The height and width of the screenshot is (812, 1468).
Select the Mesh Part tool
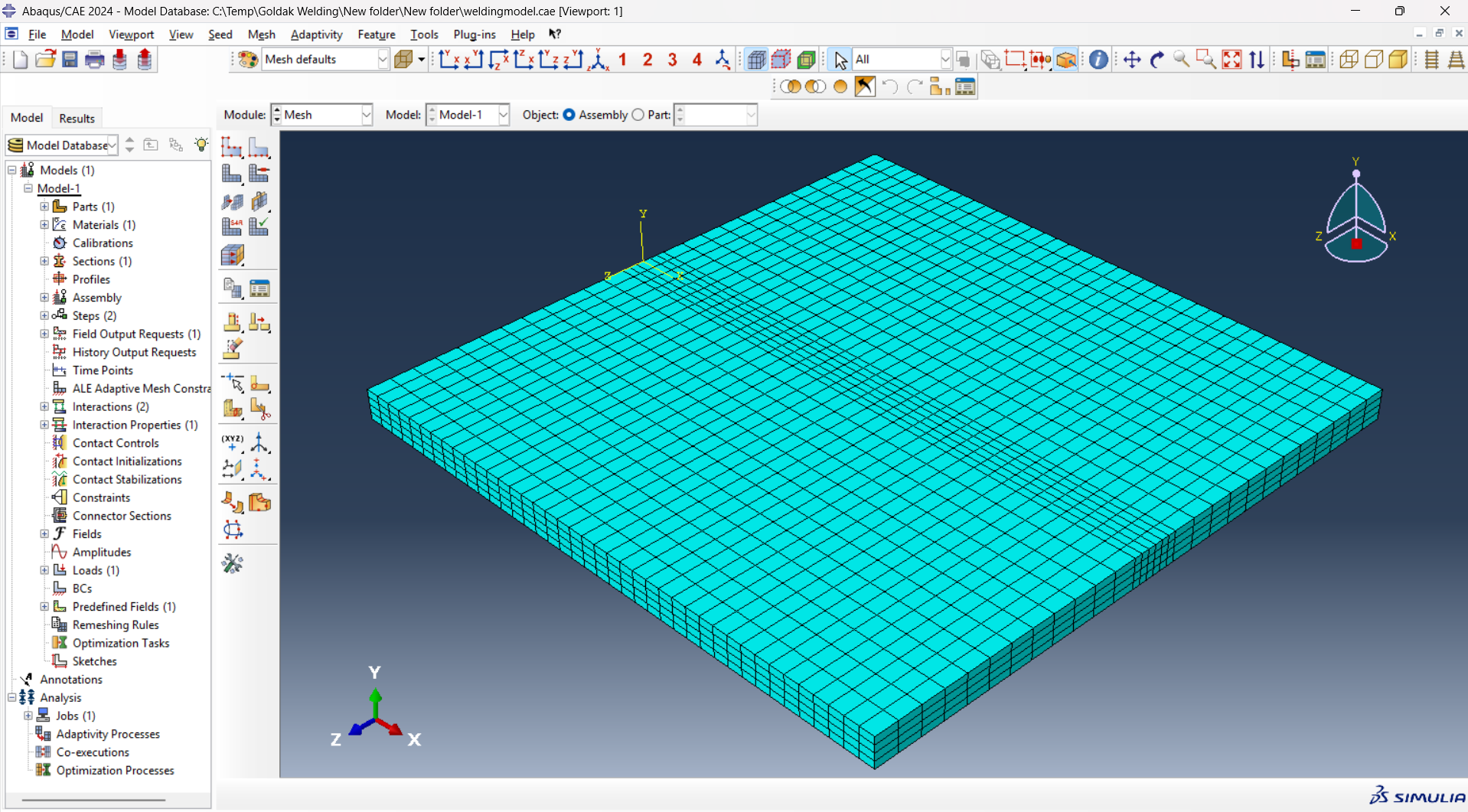coord(232,174)
